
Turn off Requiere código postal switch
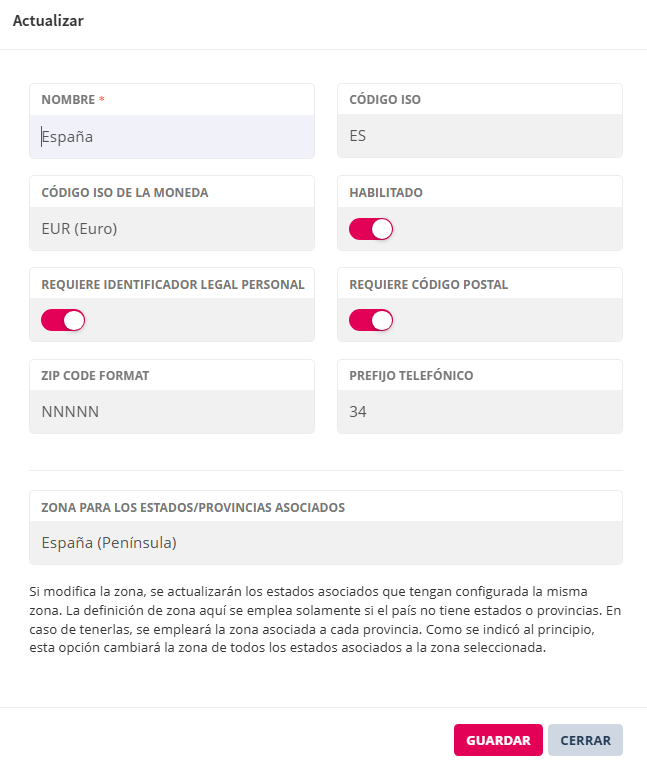click(x=370, y=321)
